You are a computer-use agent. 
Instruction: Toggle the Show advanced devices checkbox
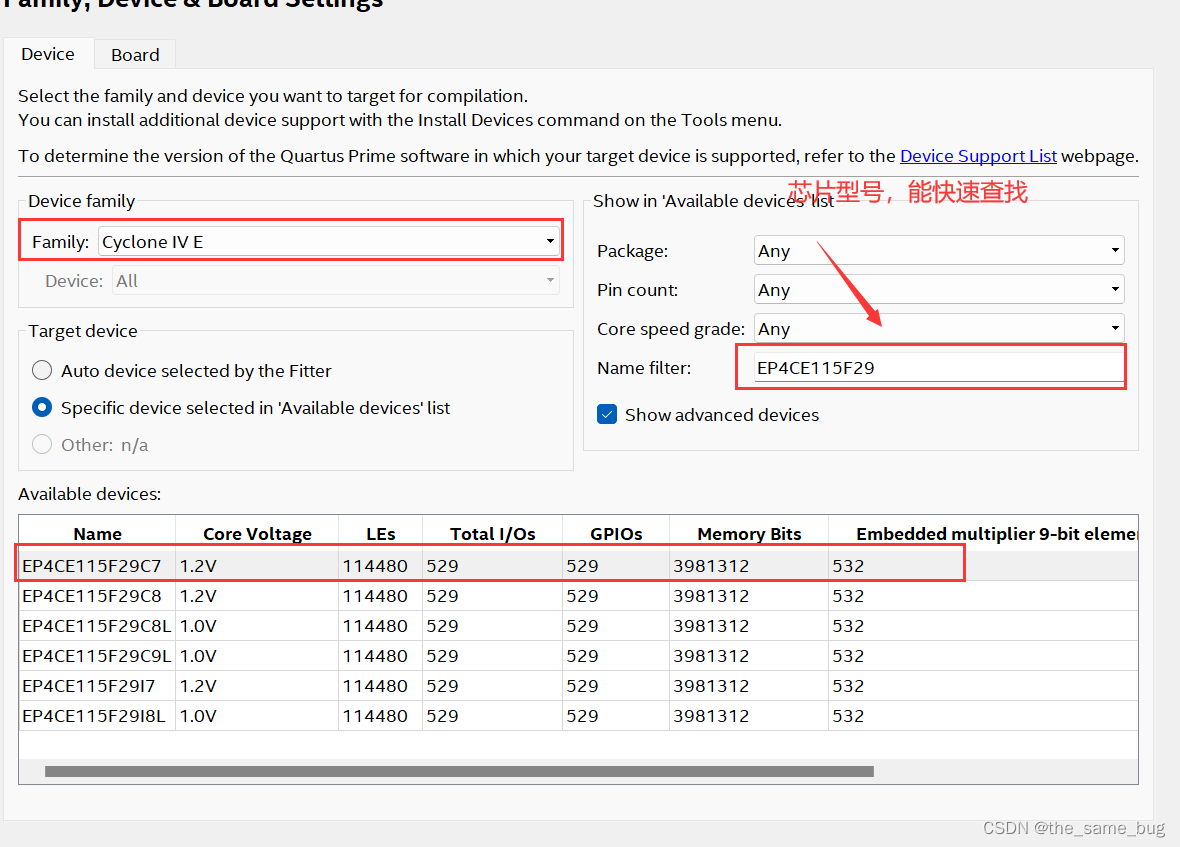tap(607, 414)
